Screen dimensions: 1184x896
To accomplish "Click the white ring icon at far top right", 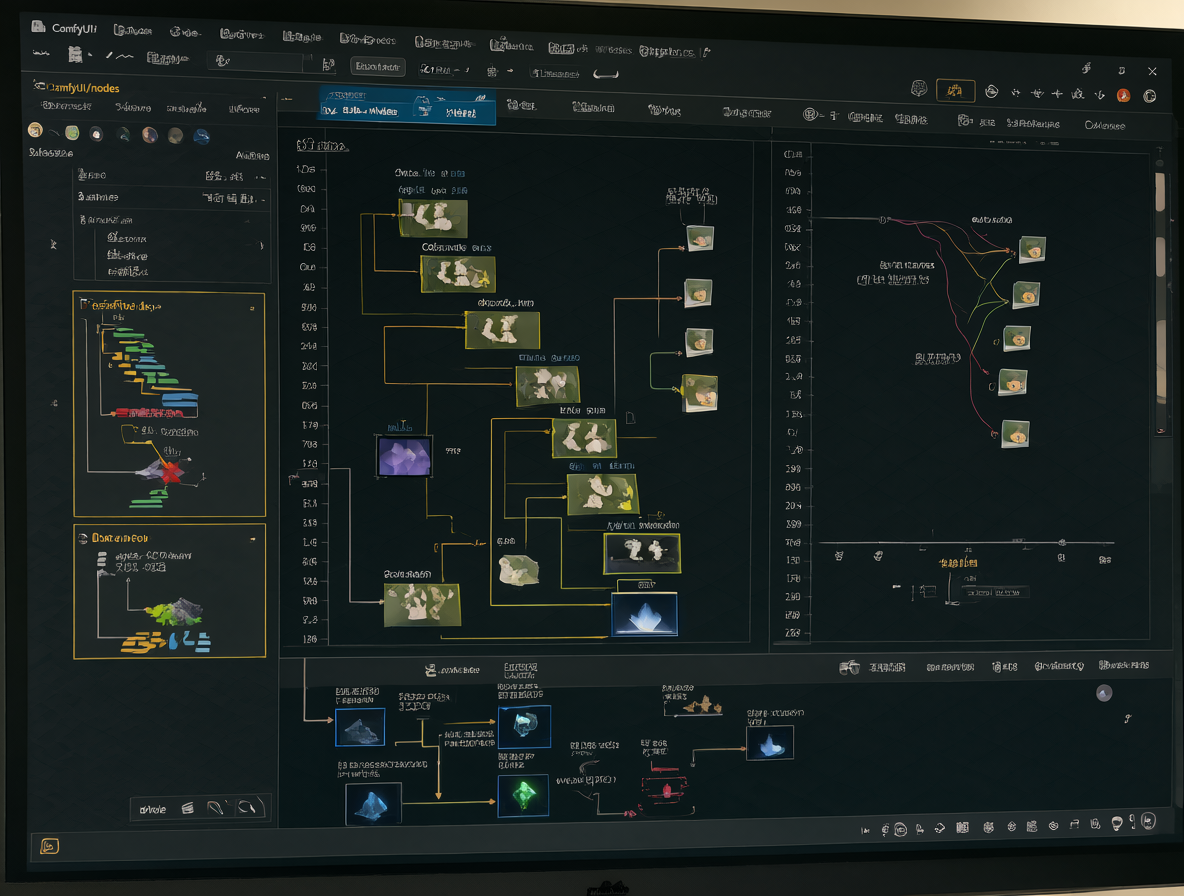I will tap(1149, 96).
